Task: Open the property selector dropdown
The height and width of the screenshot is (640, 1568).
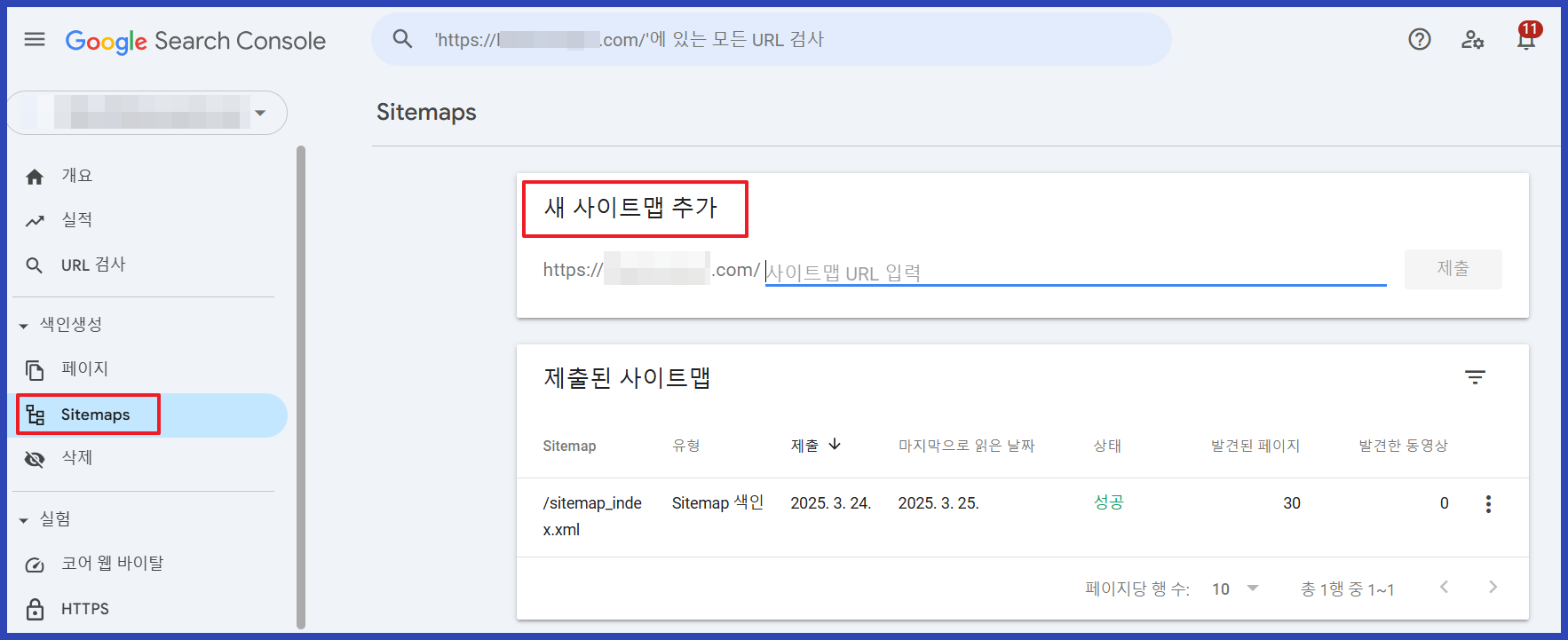Action: click(x=147, y=113)
